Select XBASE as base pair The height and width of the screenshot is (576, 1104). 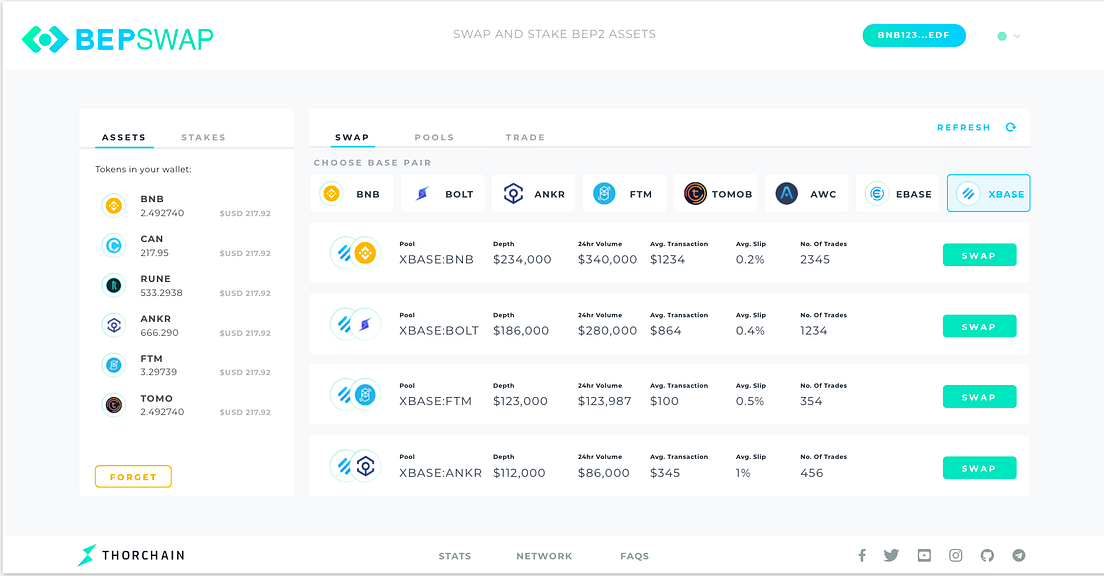click(989, 193)
